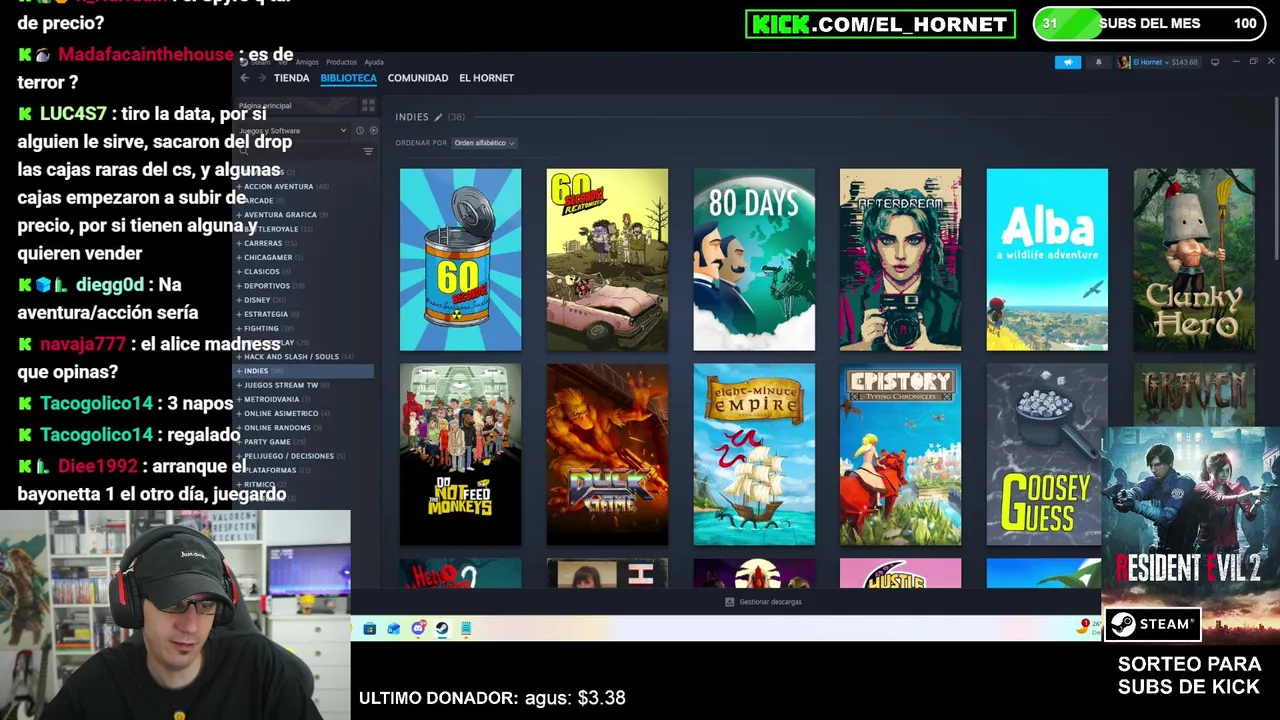Open Steam notifications bell
The height and width of the screenshot is (720, 1280).
point(1098,62)
